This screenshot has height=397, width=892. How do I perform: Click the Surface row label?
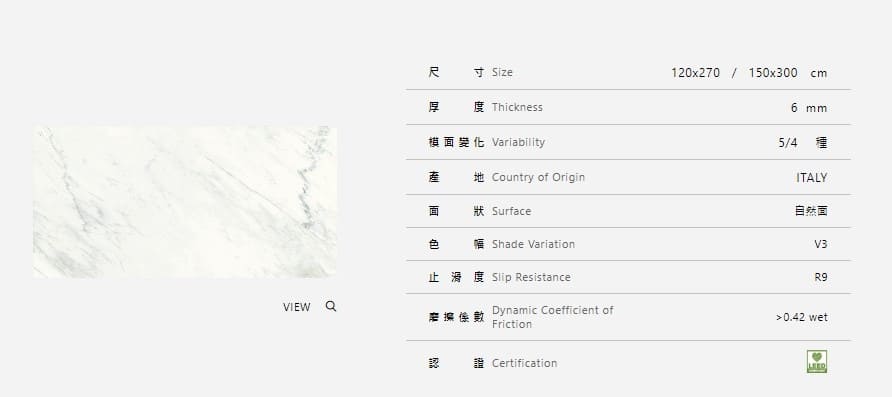coord(511,211)
